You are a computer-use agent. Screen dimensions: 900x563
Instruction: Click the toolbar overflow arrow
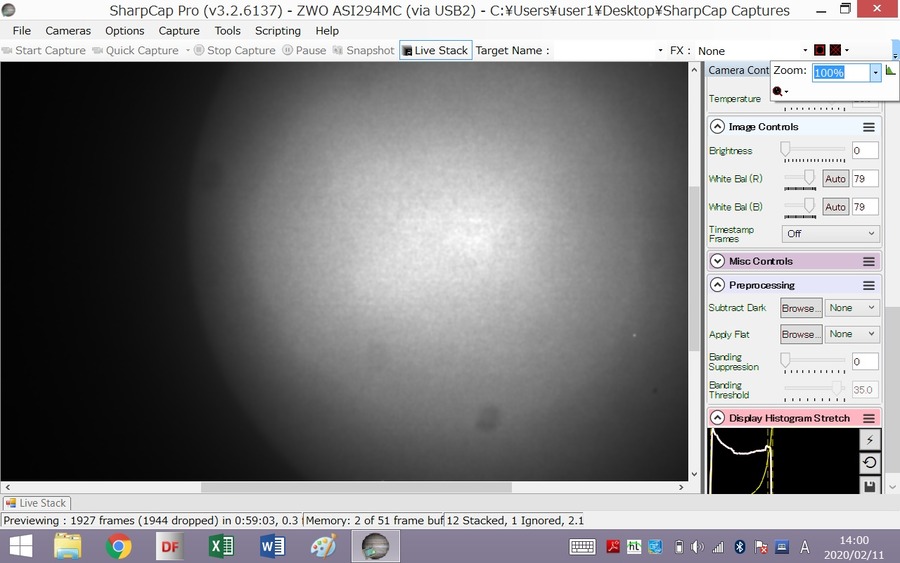pyautogui.click(x=895, y=55)
